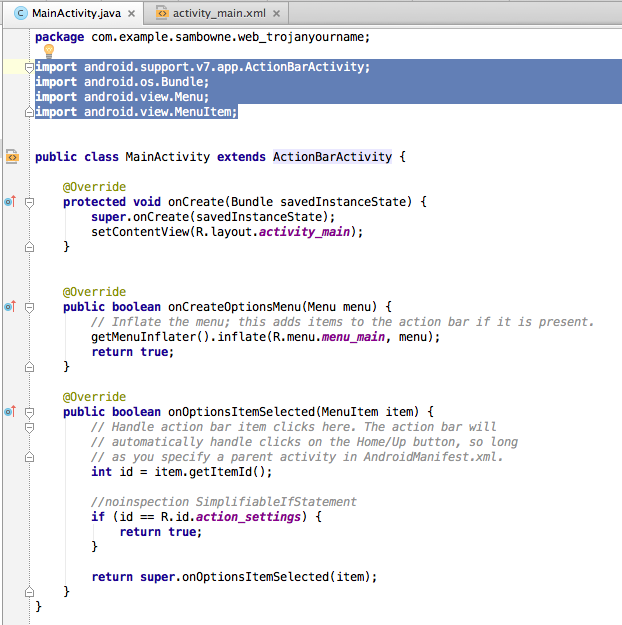Collapse the onCreateOptionsMenu method fold marker

click(29, 307)
